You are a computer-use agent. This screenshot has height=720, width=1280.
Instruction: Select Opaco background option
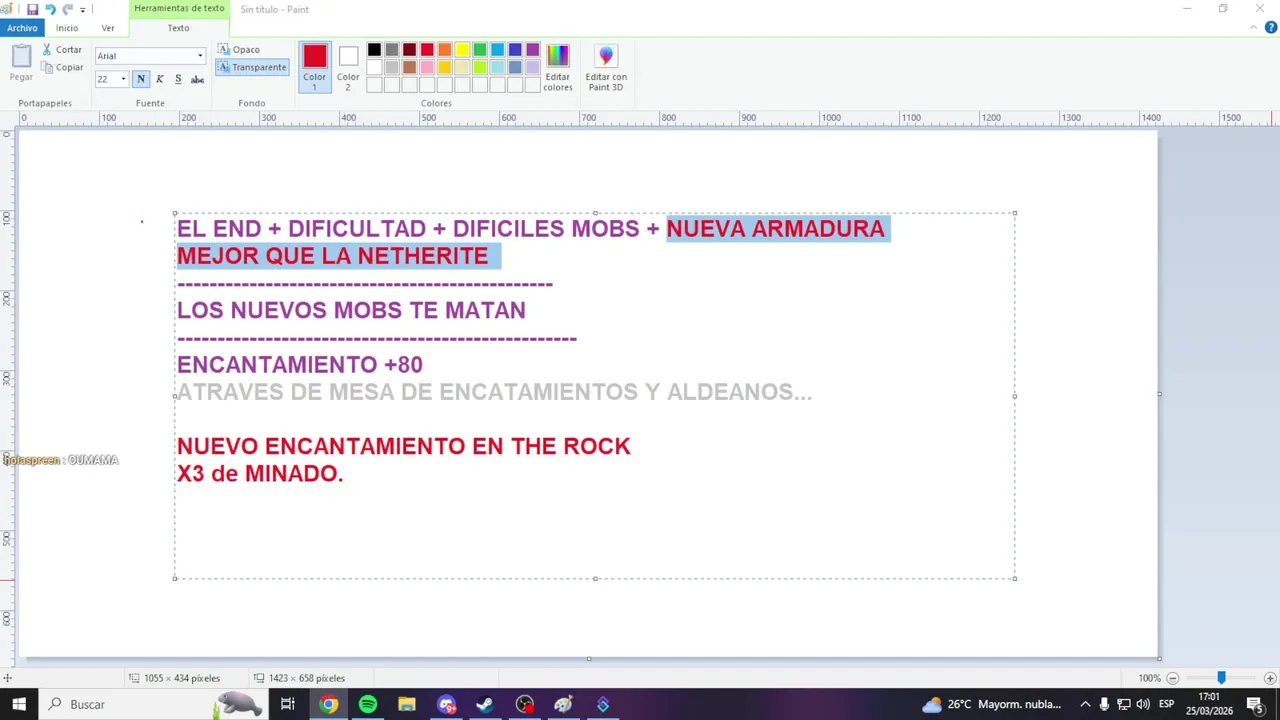[239, 49]
